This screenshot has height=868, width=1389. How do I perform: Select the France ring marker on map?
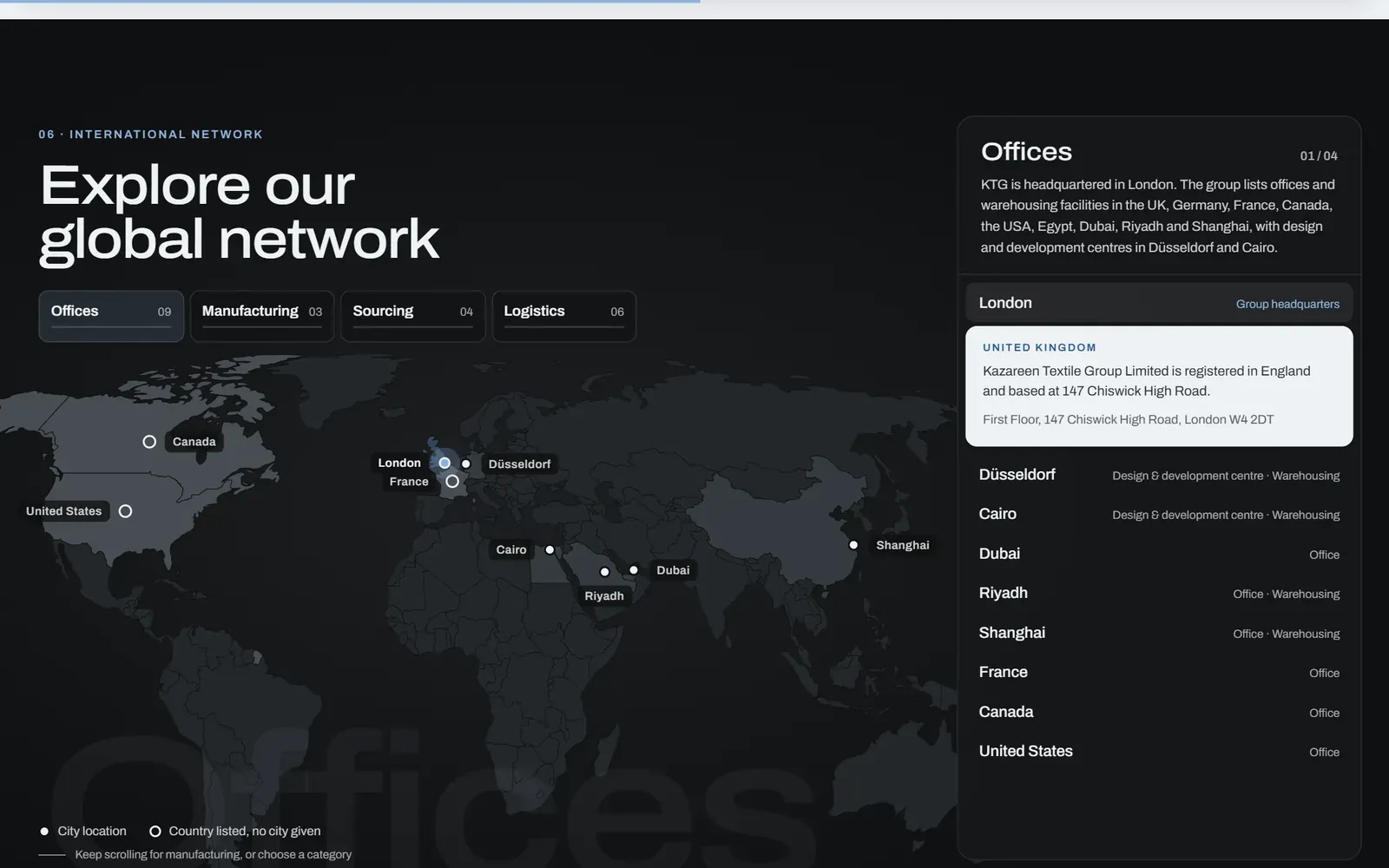pos(452,481)
